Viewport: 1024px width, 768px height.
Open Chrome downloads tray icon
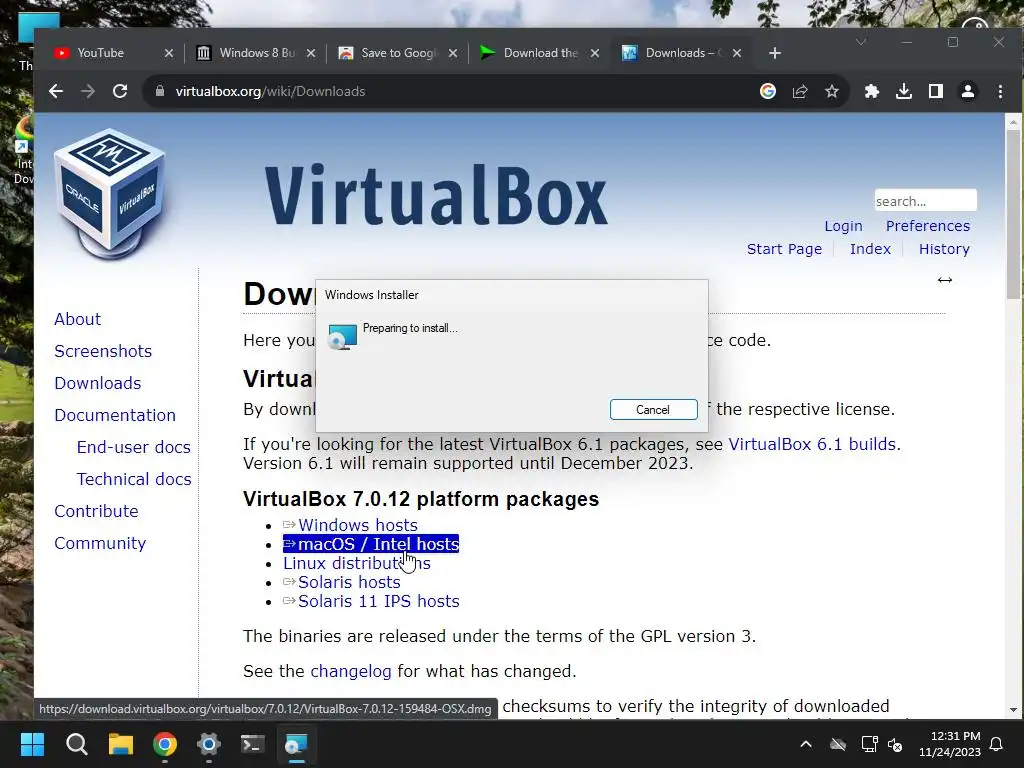904,91
